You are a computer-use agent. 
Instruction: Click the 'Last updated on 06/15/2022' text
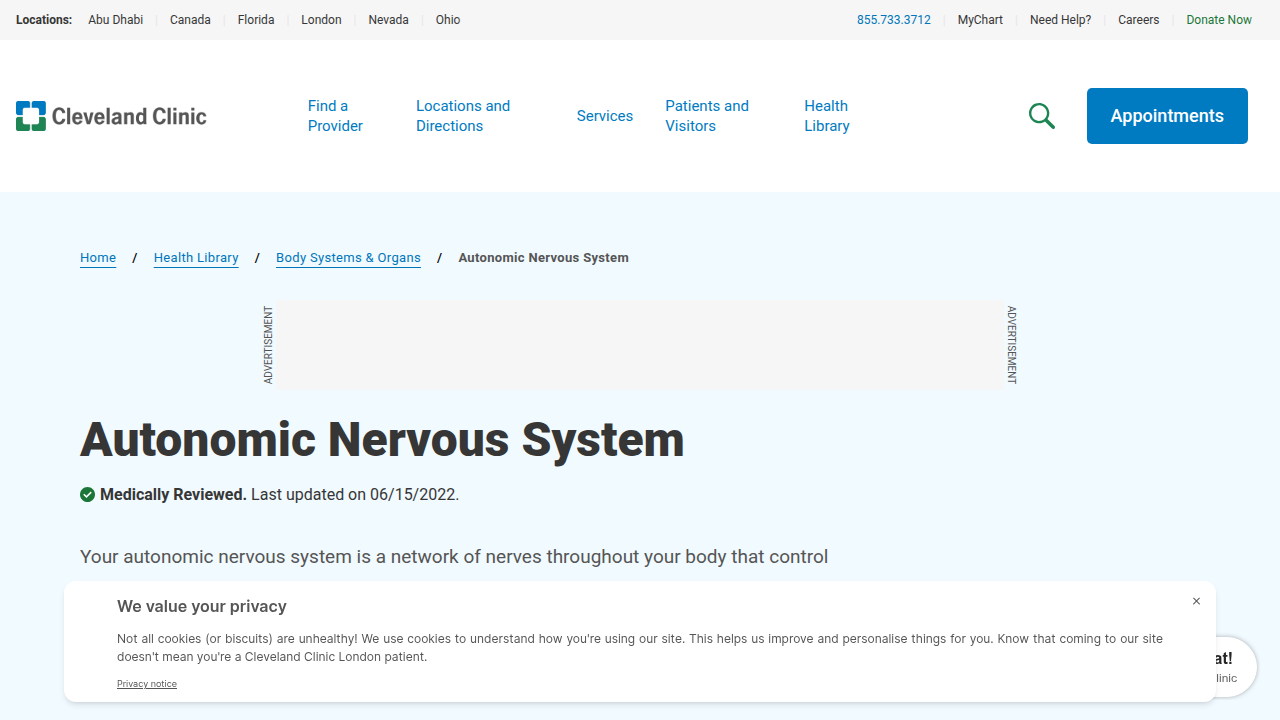point(355,494)
